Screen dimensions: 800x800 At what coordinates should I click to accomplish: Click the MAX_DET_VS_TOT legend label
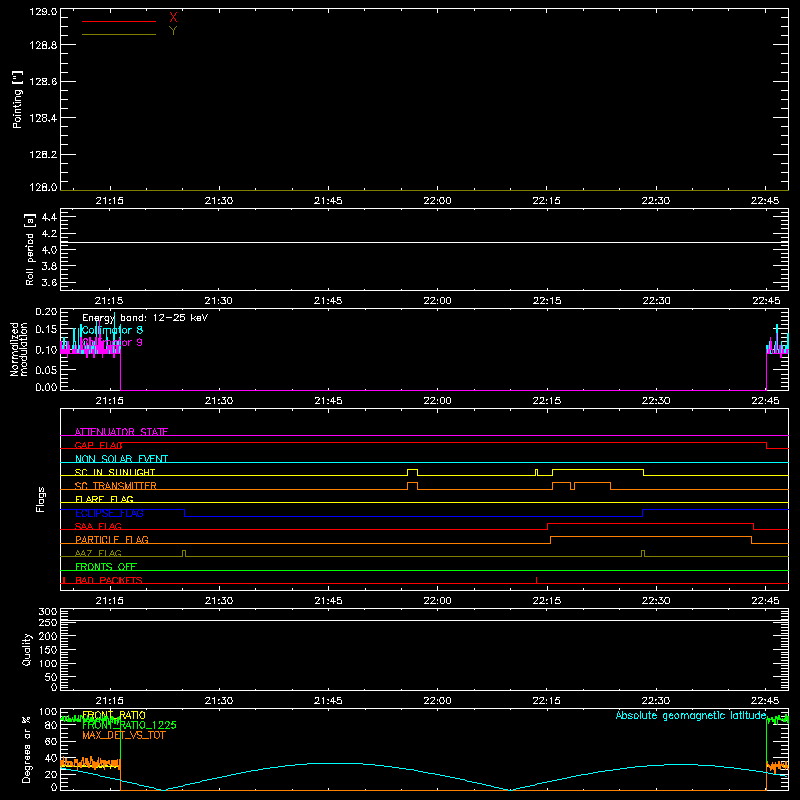(x=124, y=735)
